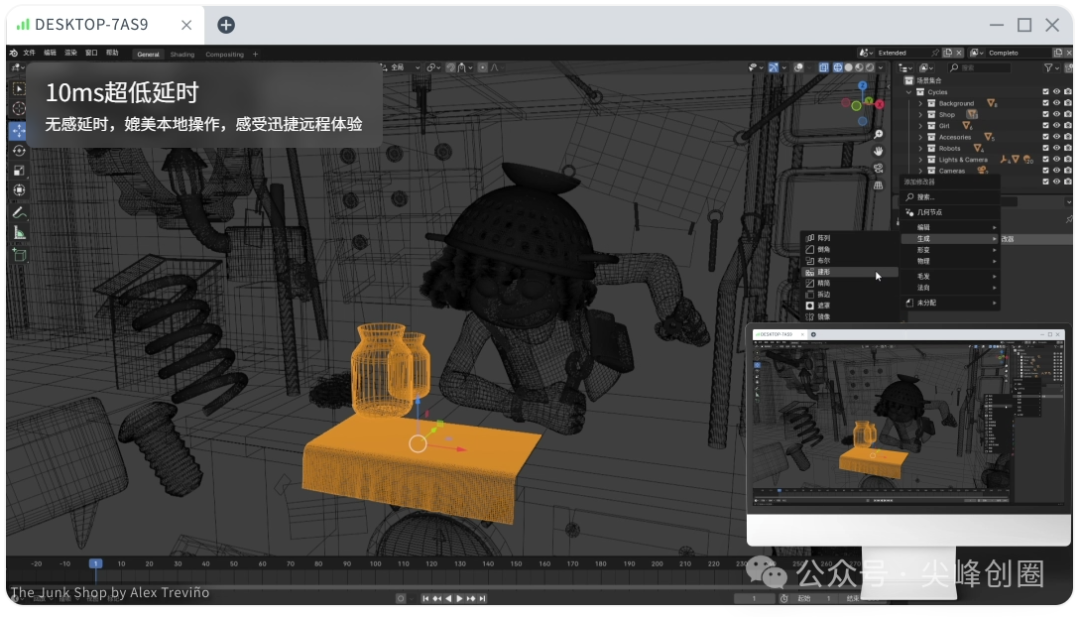This screenshot has width=1080, height=617.
Task: Choose the Annotate pencil tool
Action: point(19,213)
